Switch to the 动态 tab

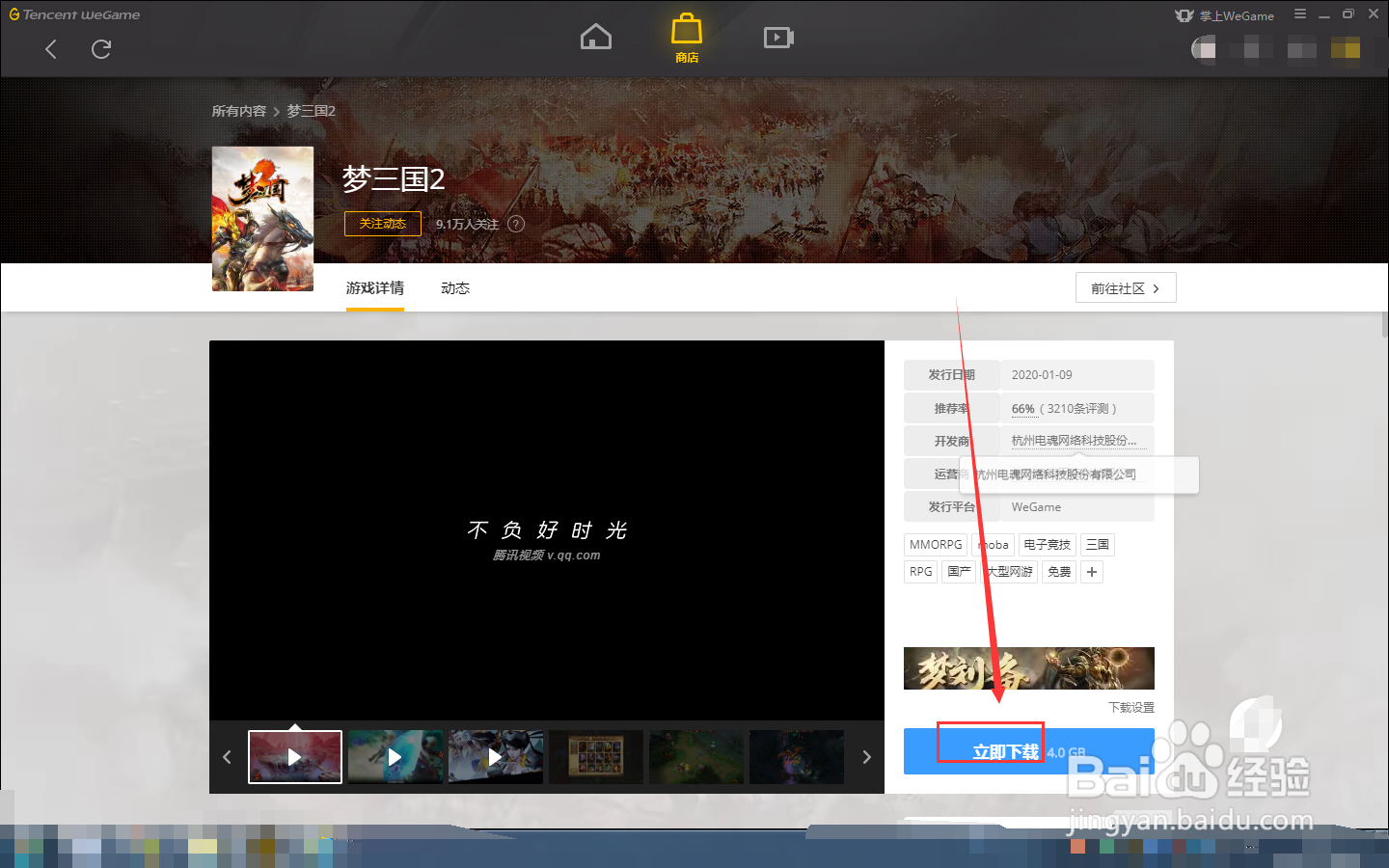pos(455,288)
